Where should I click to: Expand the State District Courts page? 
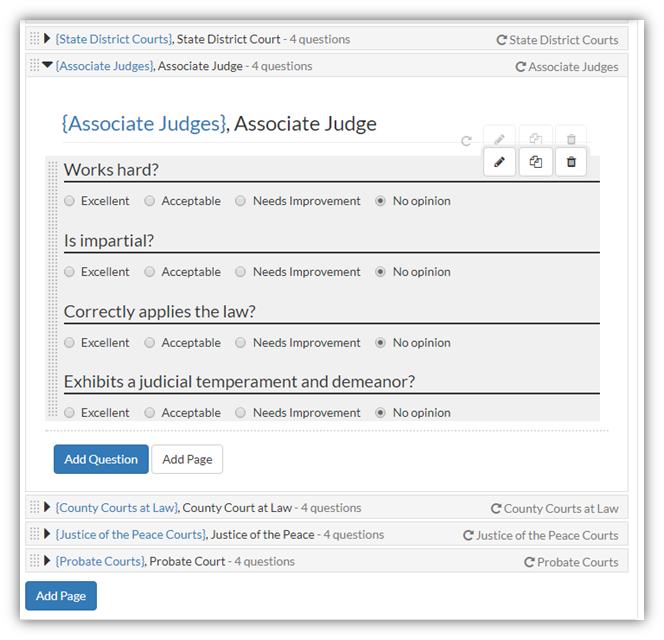point(47,39)
